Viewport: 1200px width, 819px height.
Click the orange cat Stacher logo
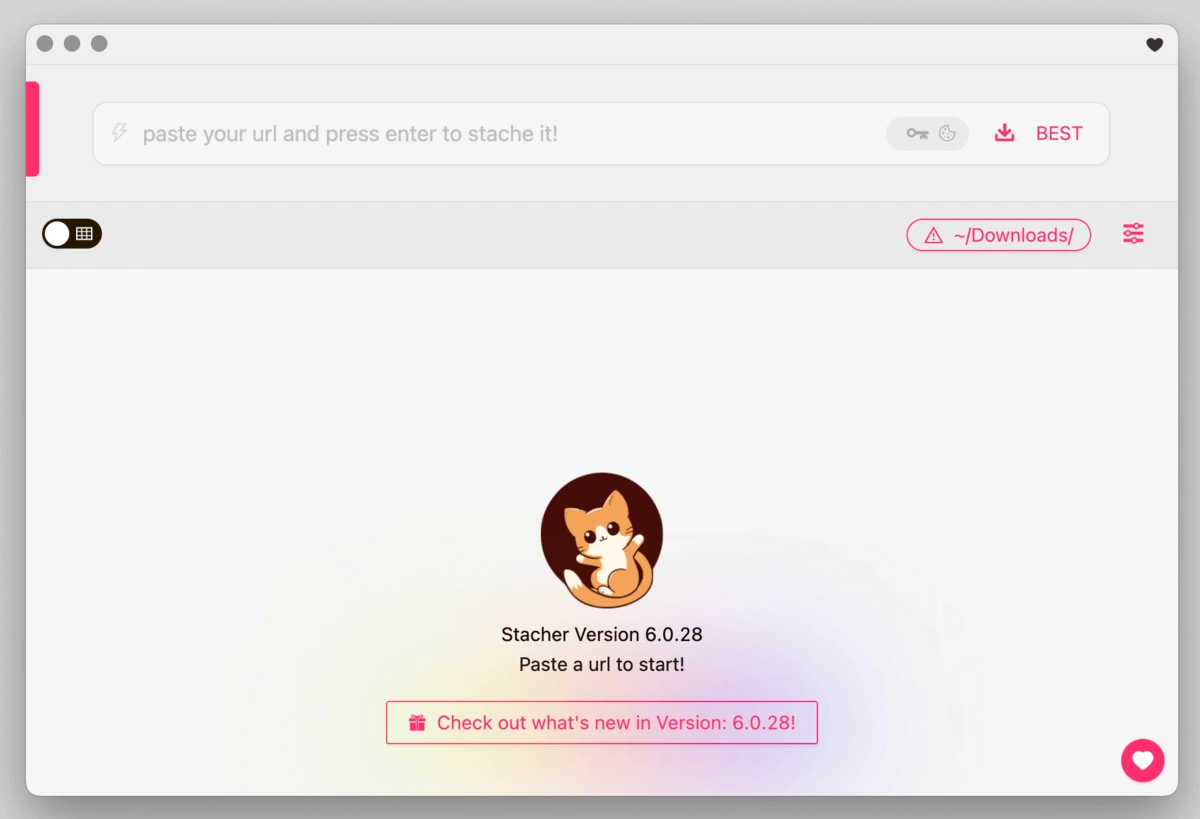pos(602,540)
